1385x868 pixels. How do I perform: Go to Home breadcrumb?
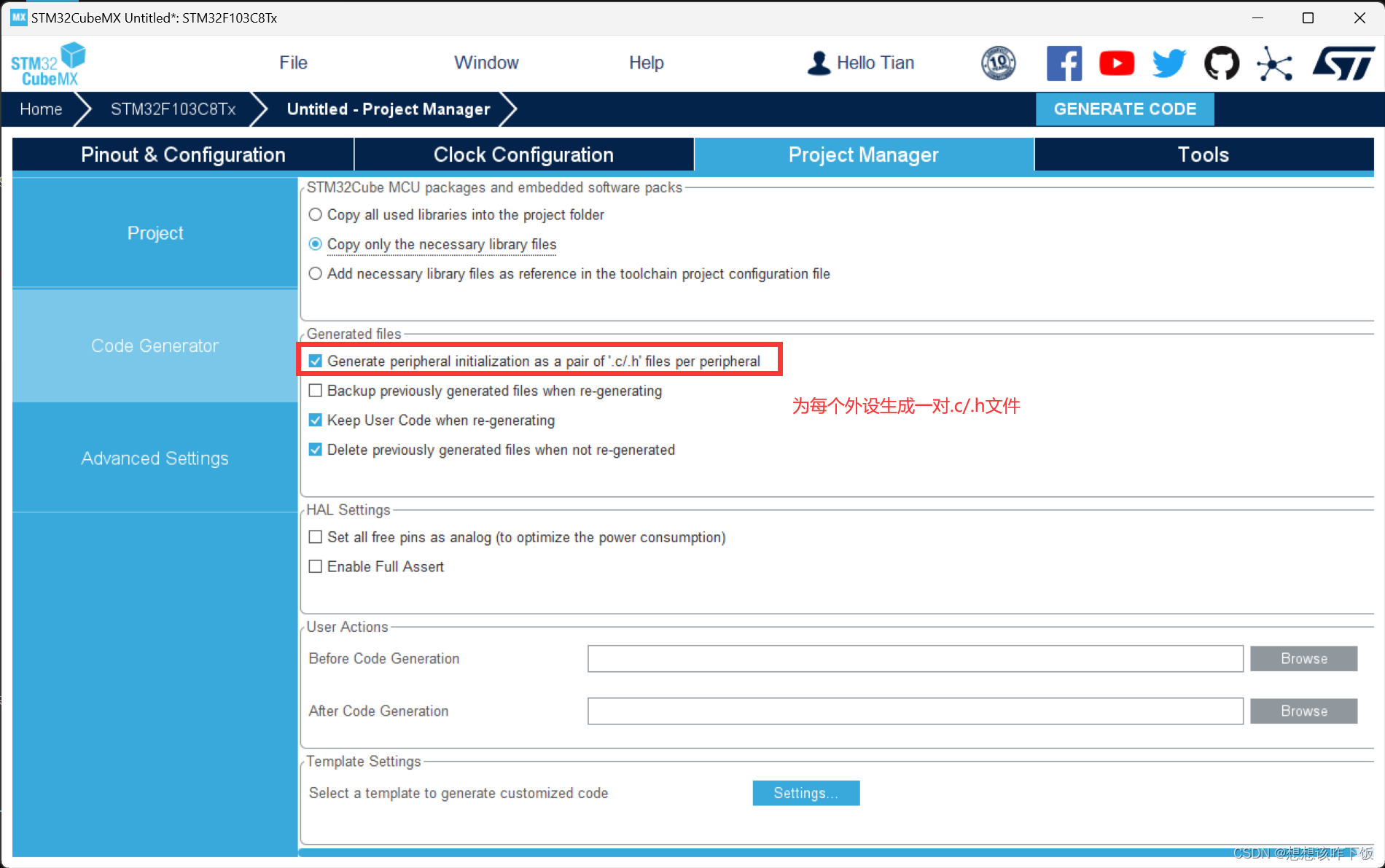[x=41, y=109]
